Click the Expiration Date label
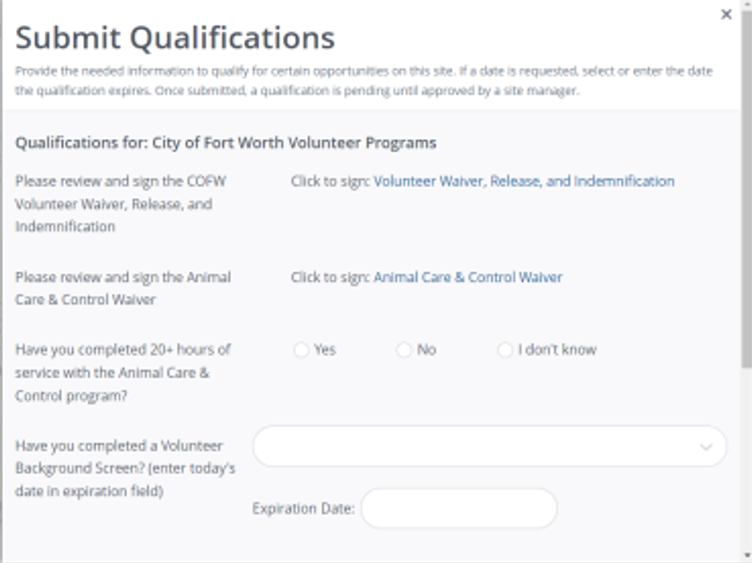Image resolution: width=752 pixels, height=563 pixels. (x=303, y=509)
